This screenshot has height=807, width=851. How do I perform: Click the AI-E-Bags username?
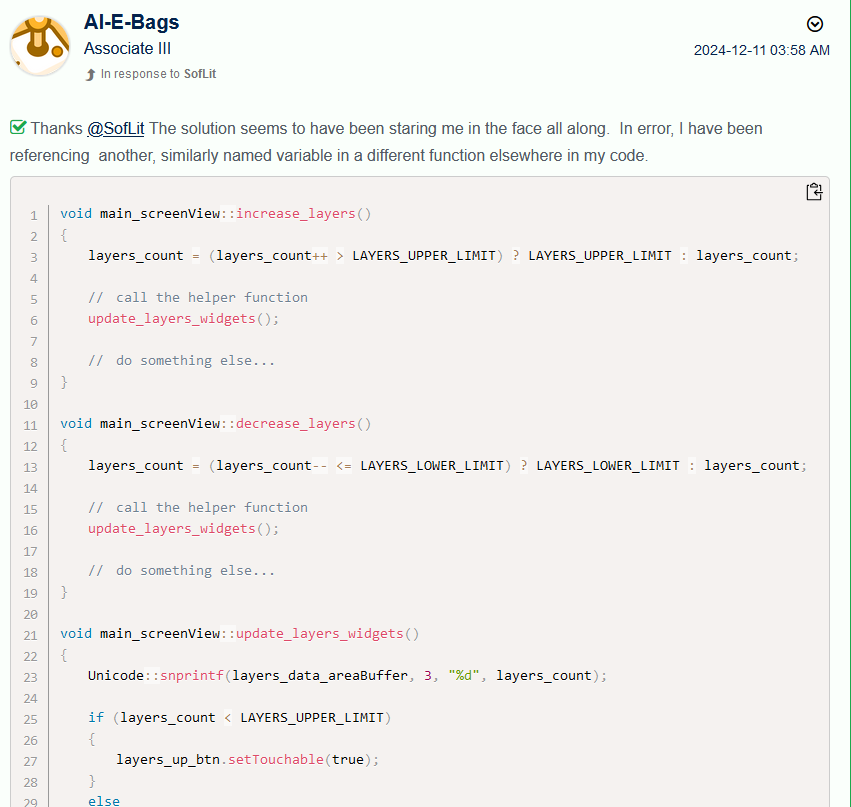point(132,22)
